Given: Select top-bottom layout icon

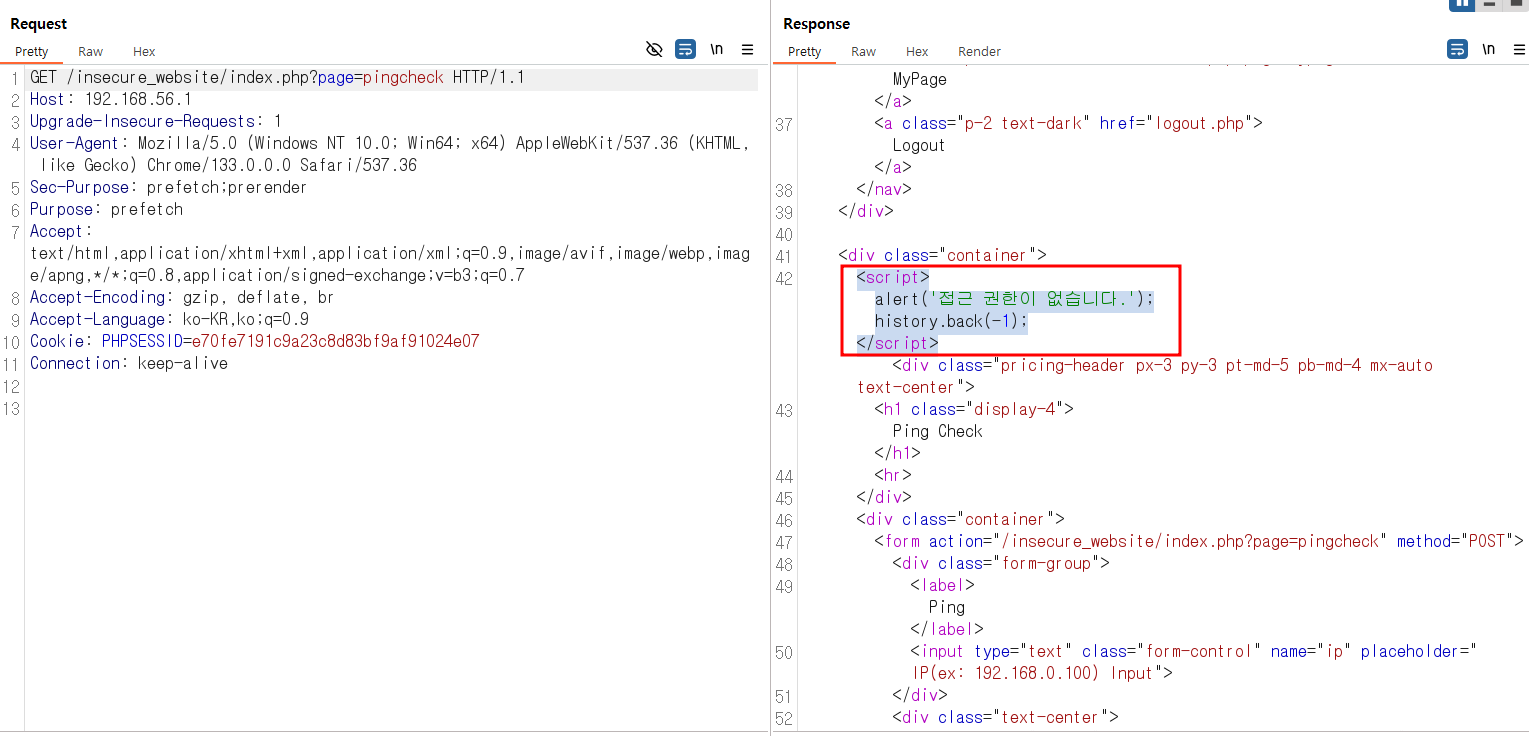Looking at the screenshot, I should point(1490,4).
